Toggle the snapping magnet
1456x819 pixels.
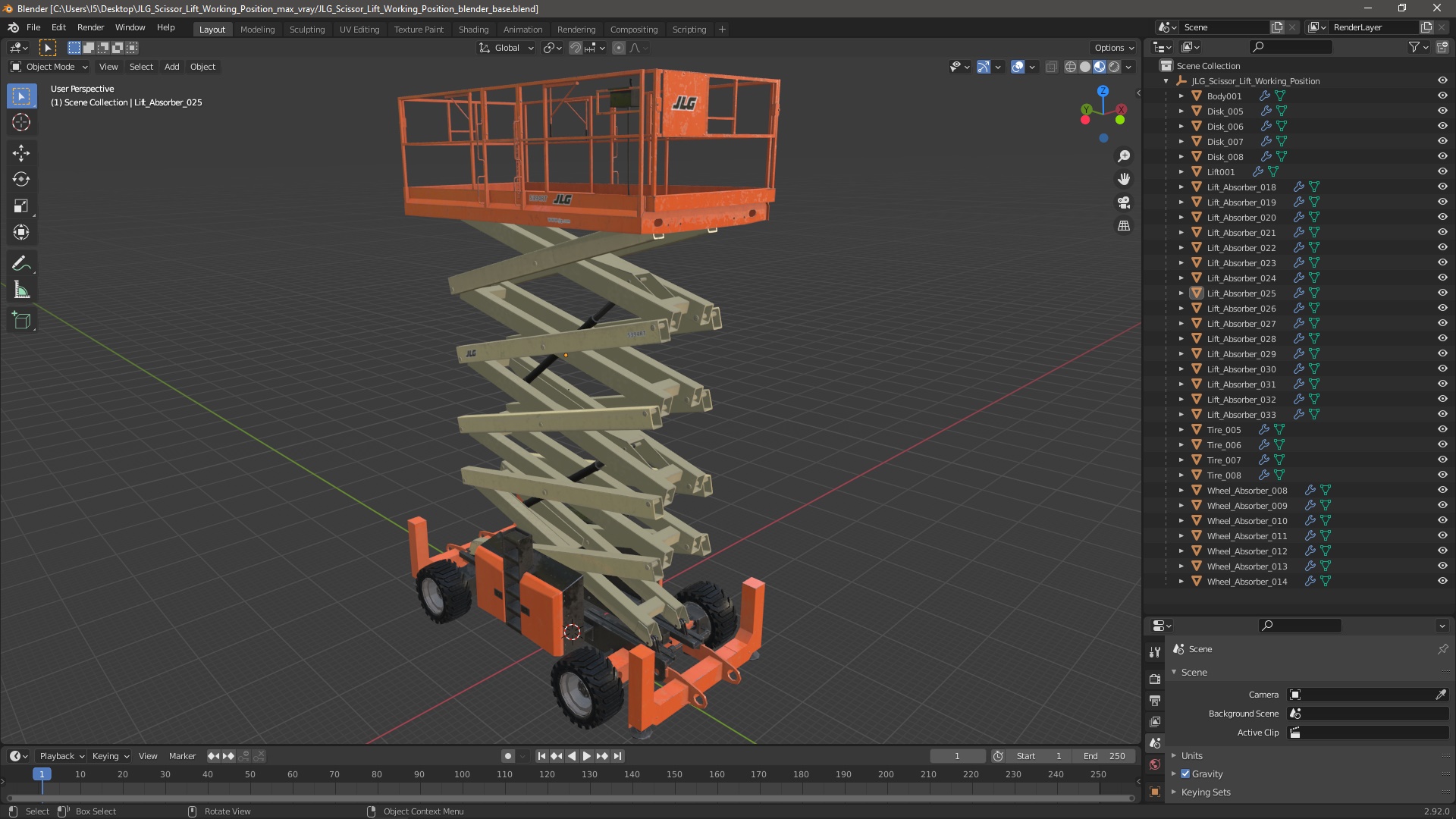pyautogui.click(x=576, y=48)
